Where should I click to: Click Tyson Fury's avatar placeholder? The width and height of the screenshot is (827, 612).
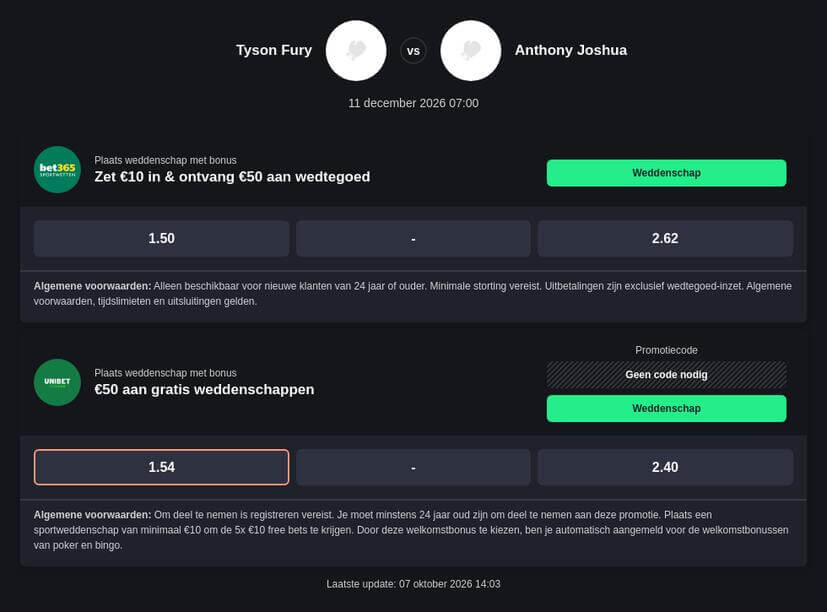pos(356,51)
